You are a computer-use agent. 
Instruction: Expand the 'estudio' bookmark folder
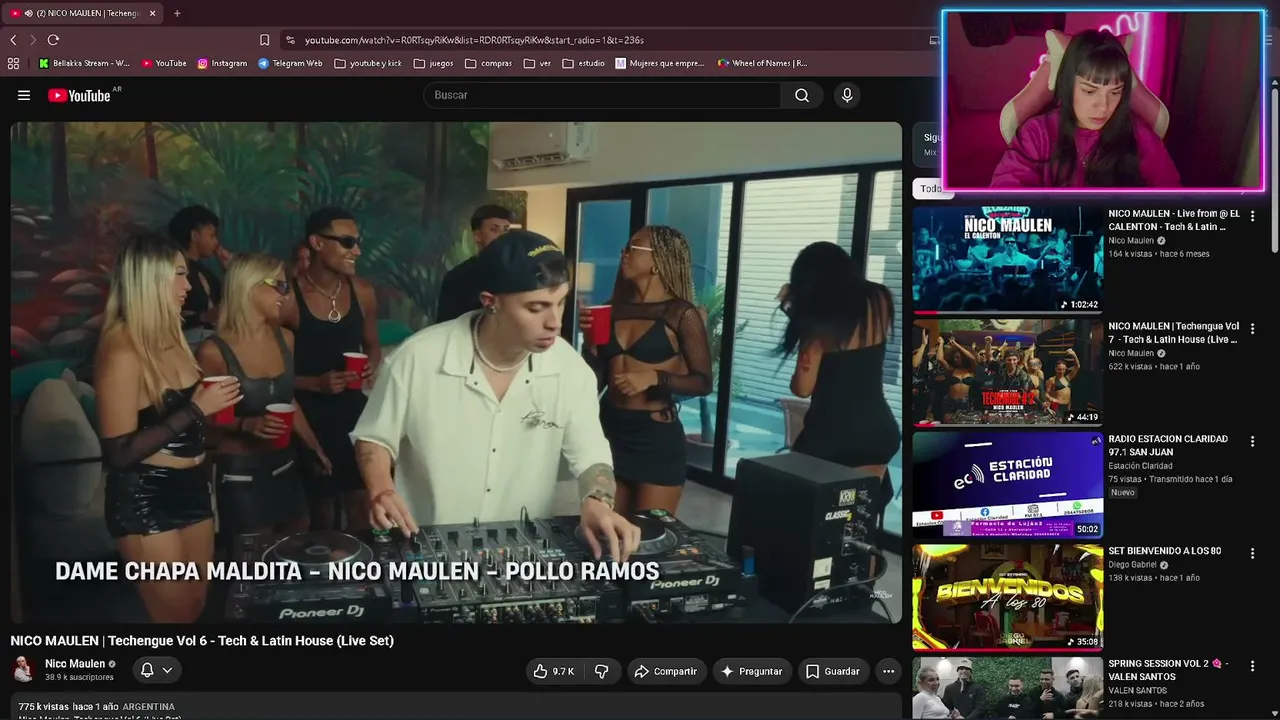tap(583, 63)
